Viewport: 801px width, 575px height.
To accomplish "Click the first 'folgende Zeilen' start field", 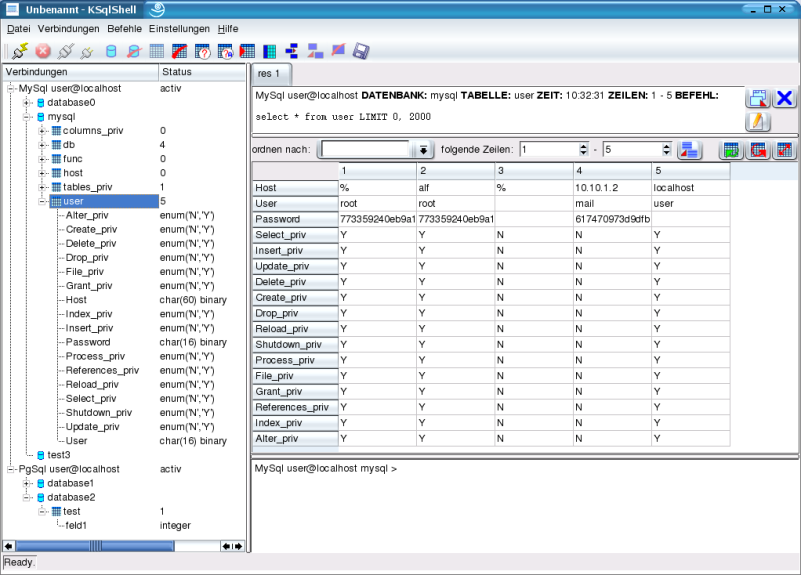I will (x=550, y=150).
